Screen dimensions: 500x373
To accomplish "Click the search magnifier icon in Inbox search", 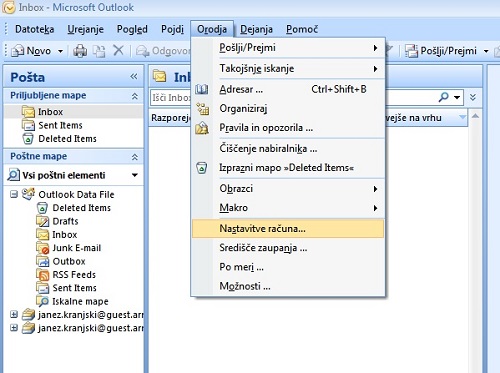I will tap(443, 97).
